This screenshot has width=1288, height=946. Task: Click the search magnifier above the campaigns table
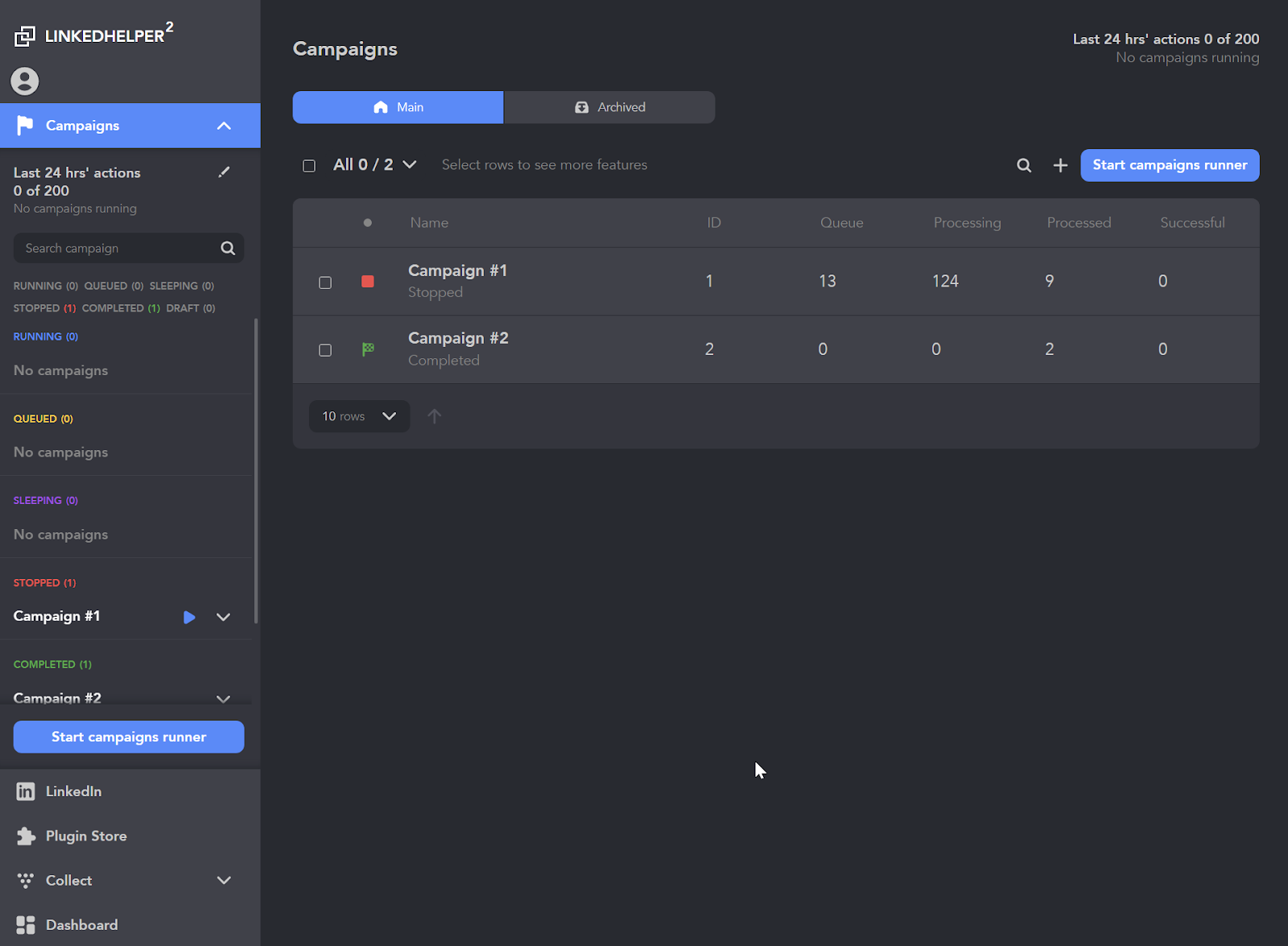click(x=1023, y=165)
